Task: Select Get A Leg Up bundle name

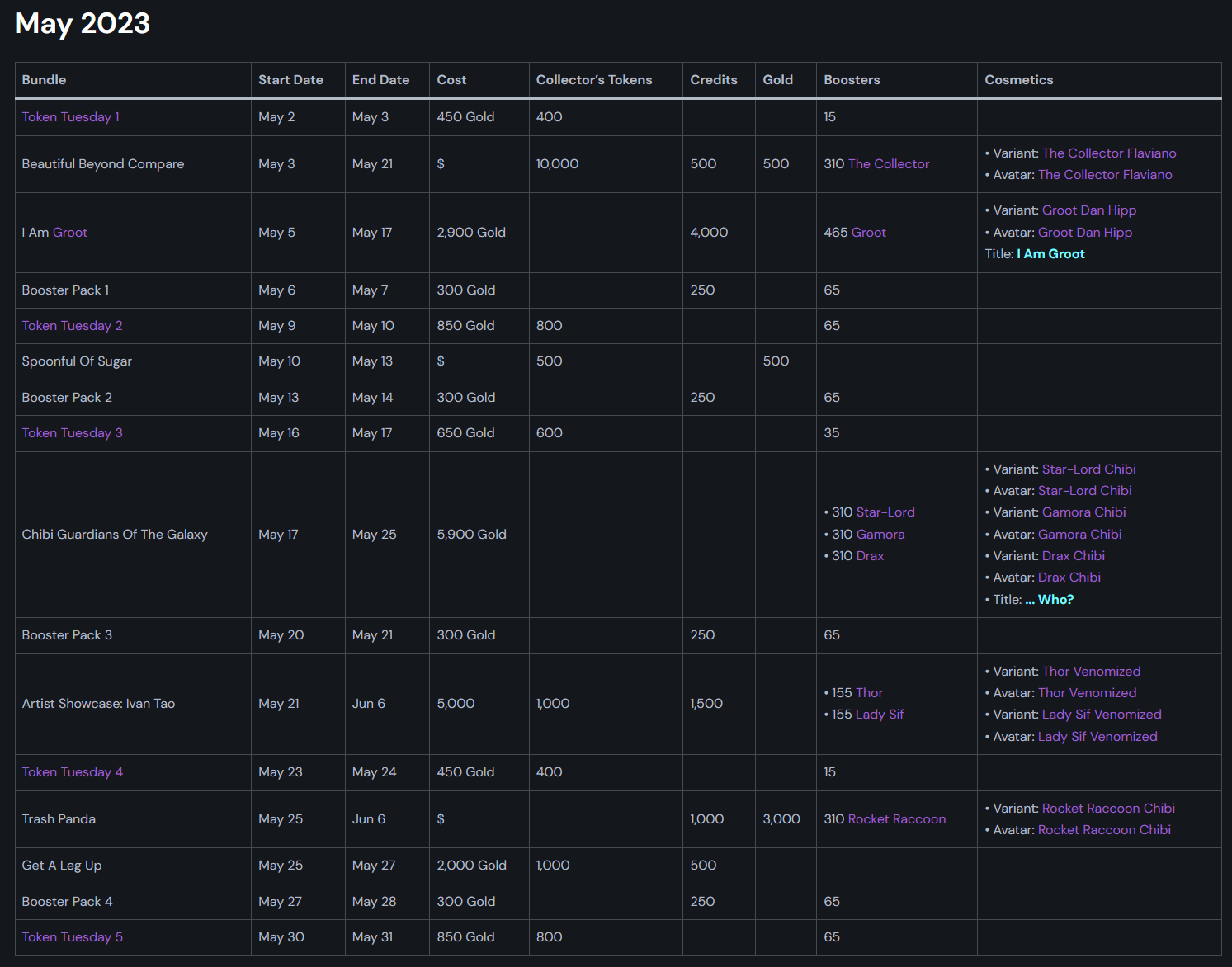Action: click(62, 866)
